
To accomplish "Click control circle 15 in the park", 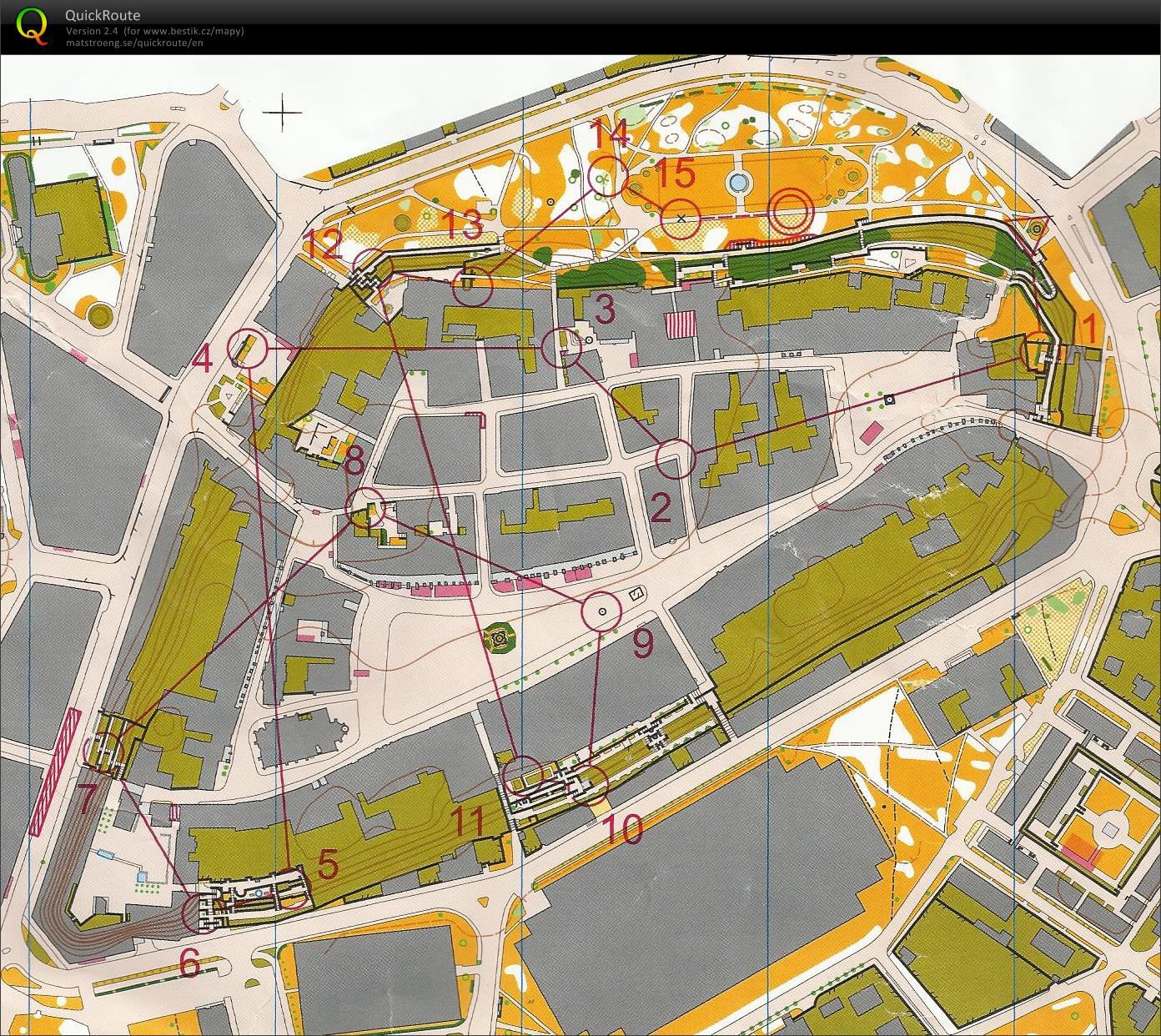I will 681,218.
